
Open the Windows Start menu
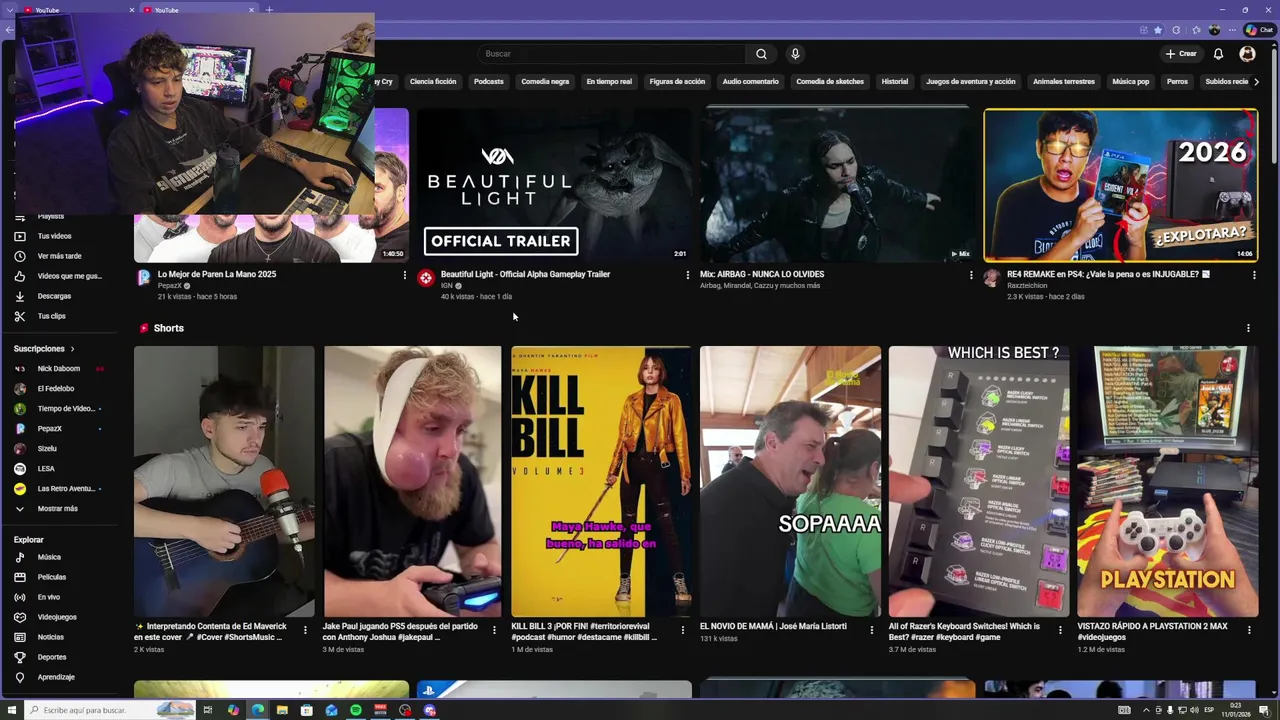[10, 710]
